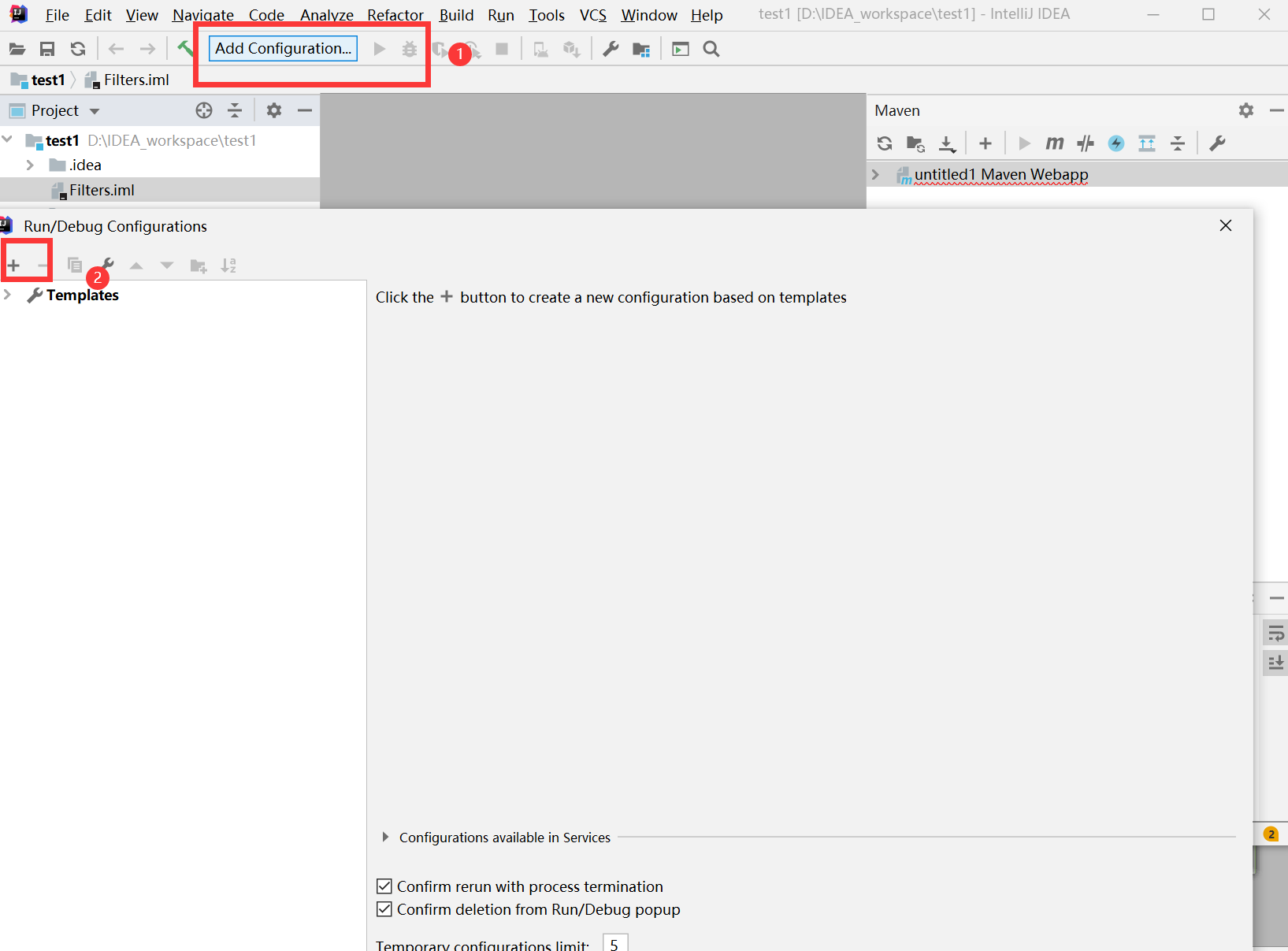Viewport: 1288px width, 951px height.
Task: Collapse the test1 project root node
Action: pos(8,140)
